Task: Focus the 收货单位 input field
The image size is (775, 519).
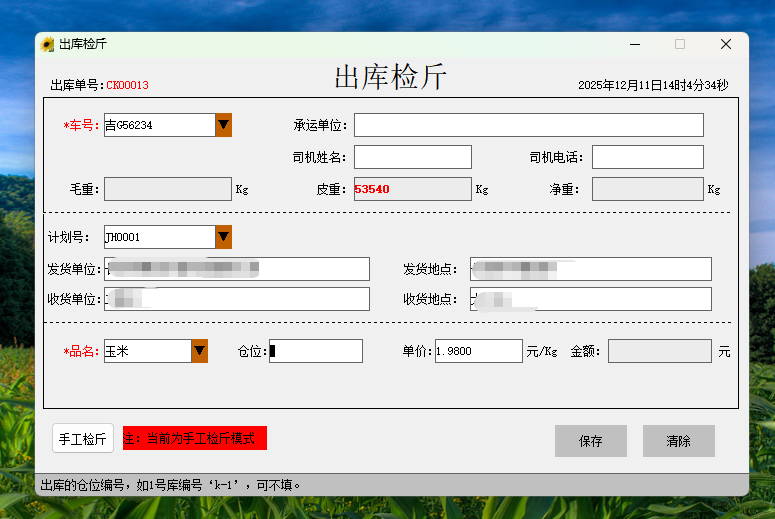Action: pyautogui.click(x=237, y=299)
